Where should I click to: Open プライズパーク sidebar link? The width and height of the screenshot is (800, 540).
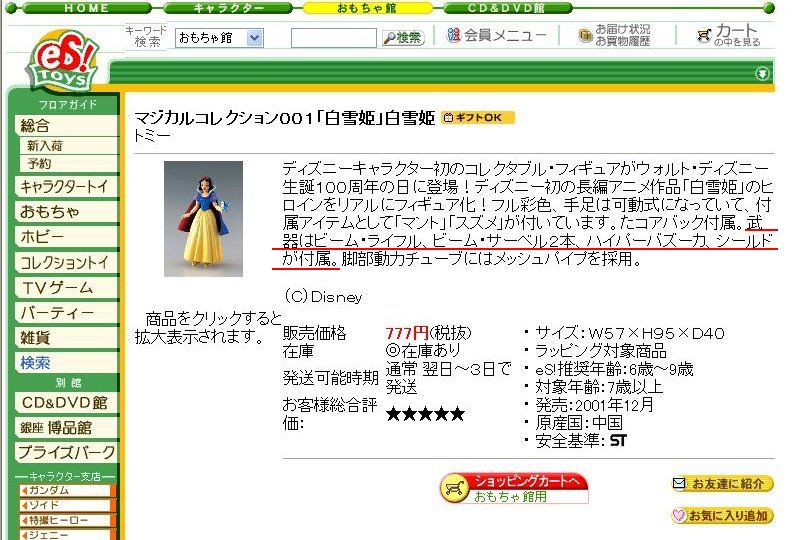pyautogui.click(x=66, y=452)
